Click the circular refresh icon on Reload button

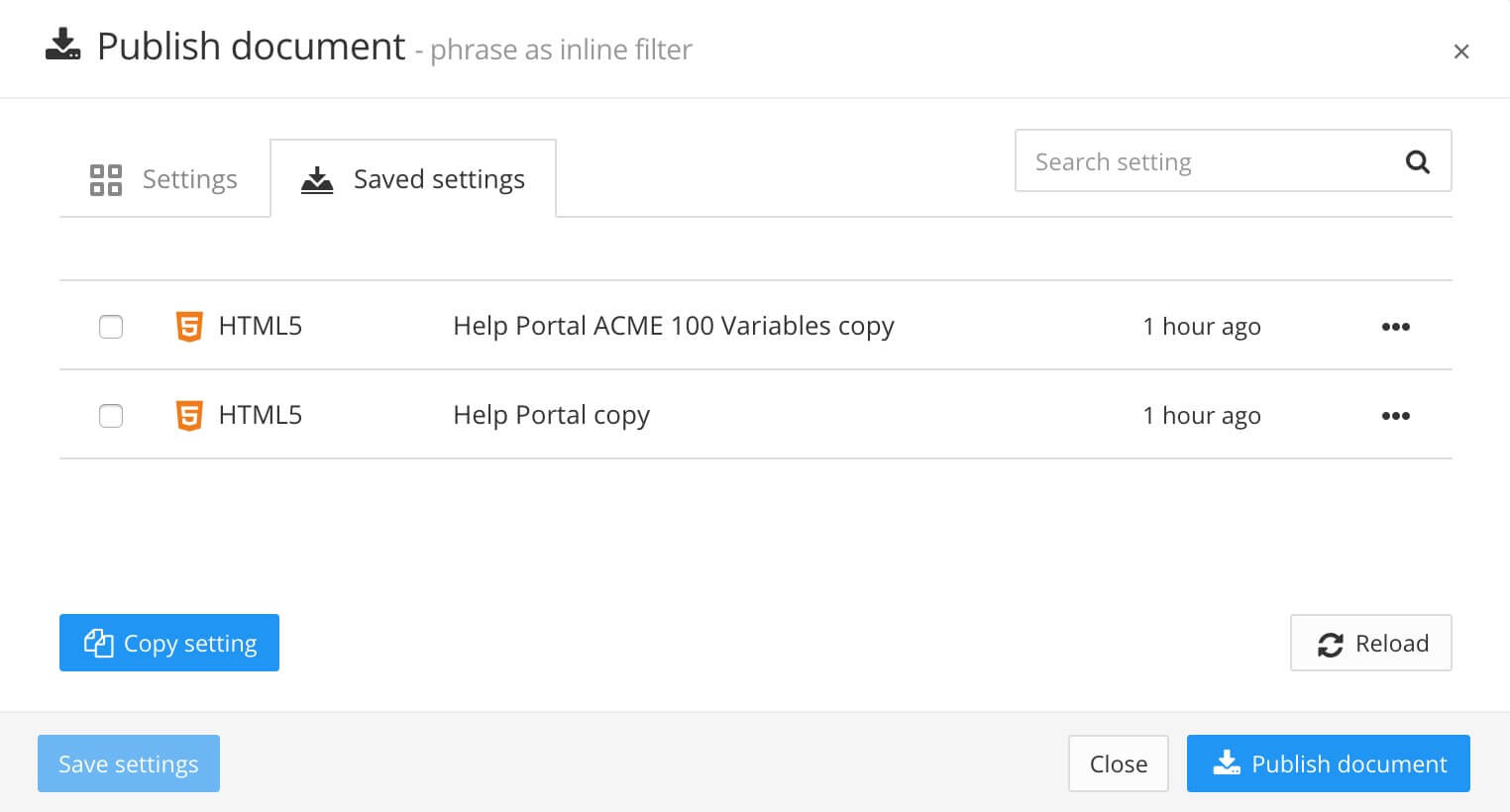pos(1331,643)
